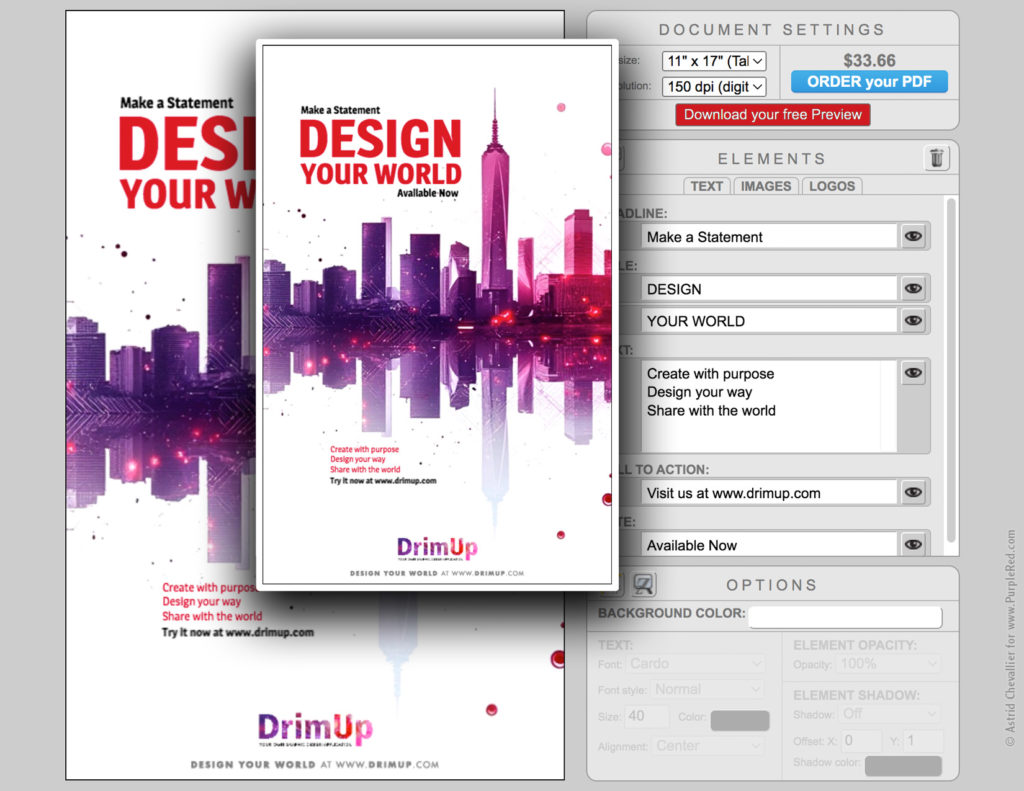Hide the Create with purpose text block
Image resolution: width=1024 pixels, height=791 pixels.
pyautogui.click(x=913, y=373)
